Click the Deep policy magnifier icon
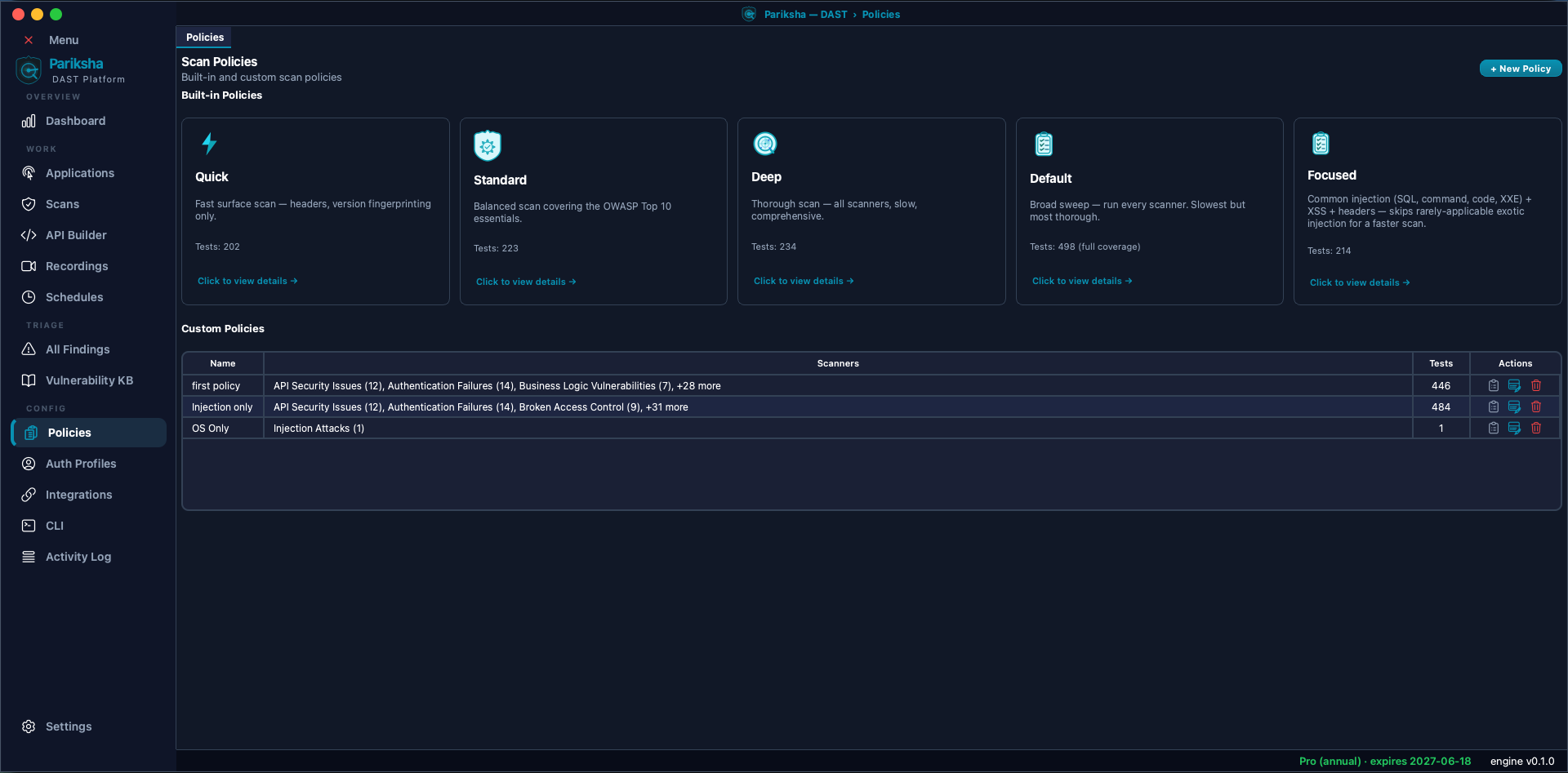The width and height of the screenshot is (1568, 773). click(765, 144)
